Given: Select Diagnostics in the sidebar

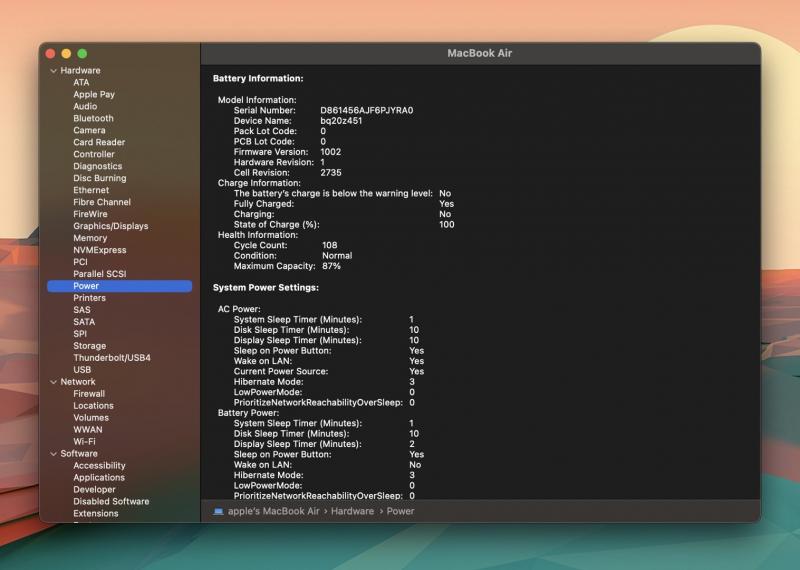Looking at the screenshot, I should [97, 166].
